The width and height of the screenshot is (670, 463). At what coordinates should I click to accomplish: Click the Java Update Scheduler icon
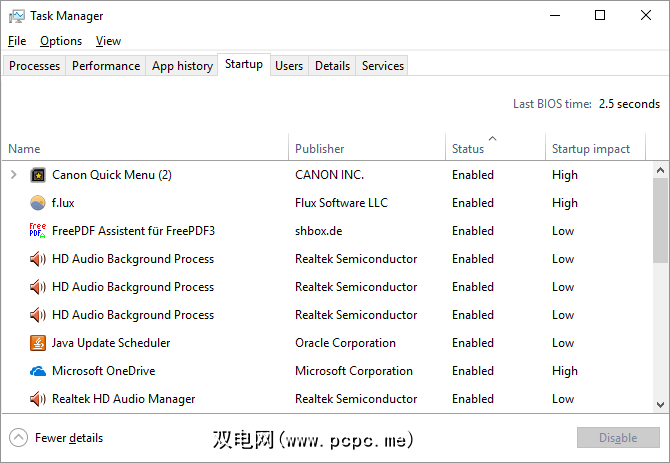pyautogui.click(x=38, y=343)
